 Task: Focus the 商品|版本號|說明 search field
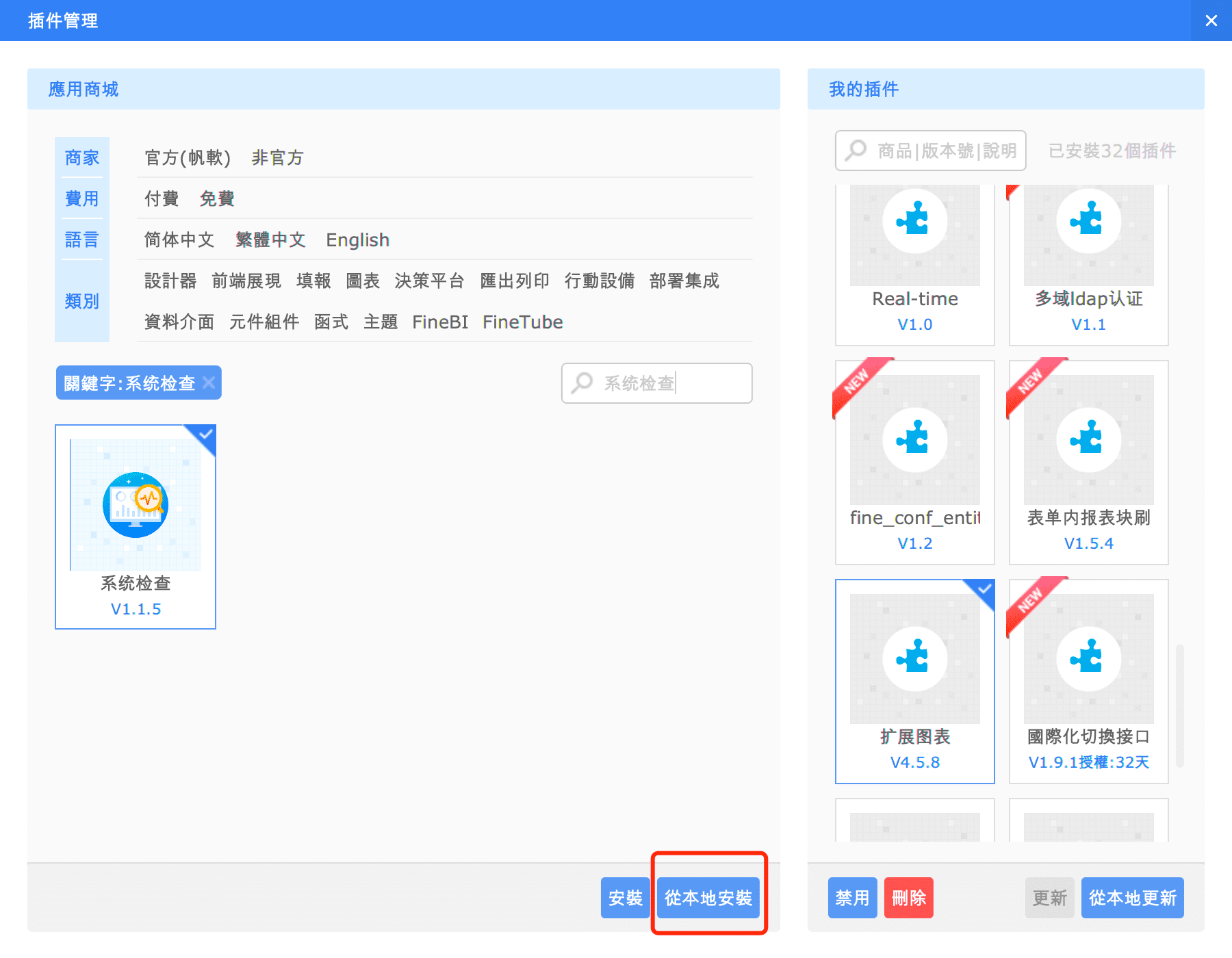pos(931,151)
